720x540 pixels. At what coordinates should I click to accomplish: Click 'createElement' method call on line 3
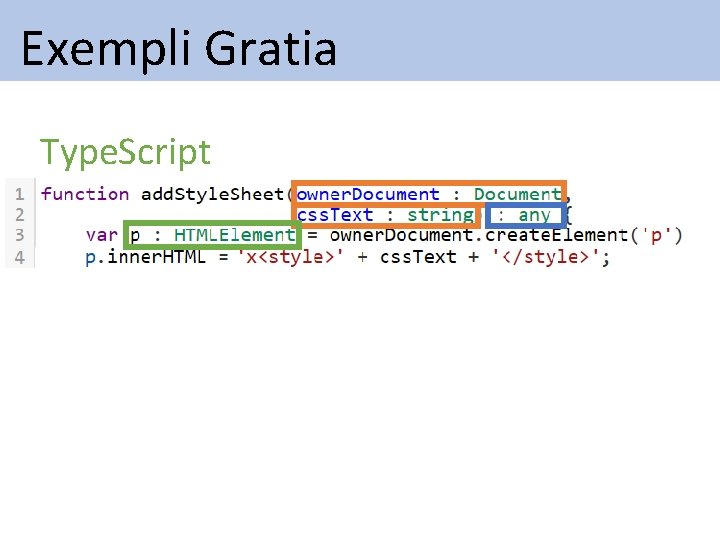click(x=556, y=235)
